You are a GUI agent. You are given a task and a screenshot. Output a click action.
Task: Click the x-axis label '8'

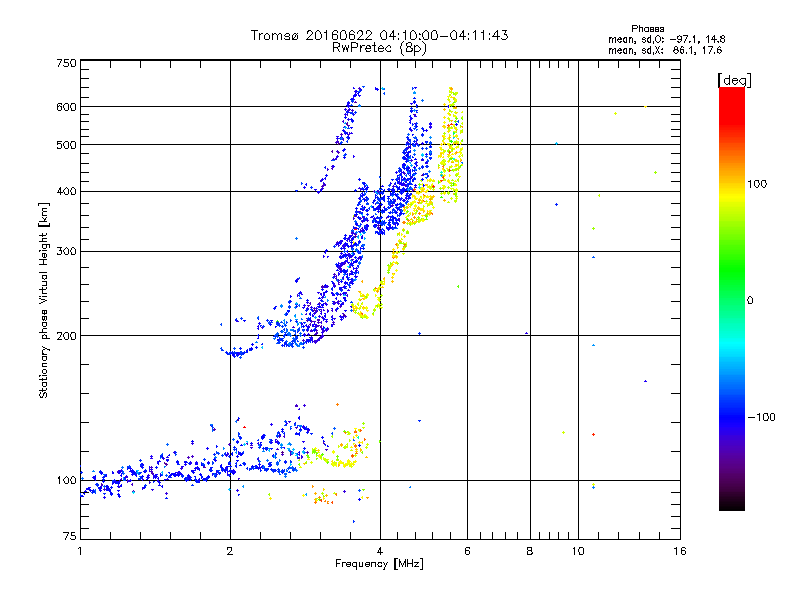[530, 551]
